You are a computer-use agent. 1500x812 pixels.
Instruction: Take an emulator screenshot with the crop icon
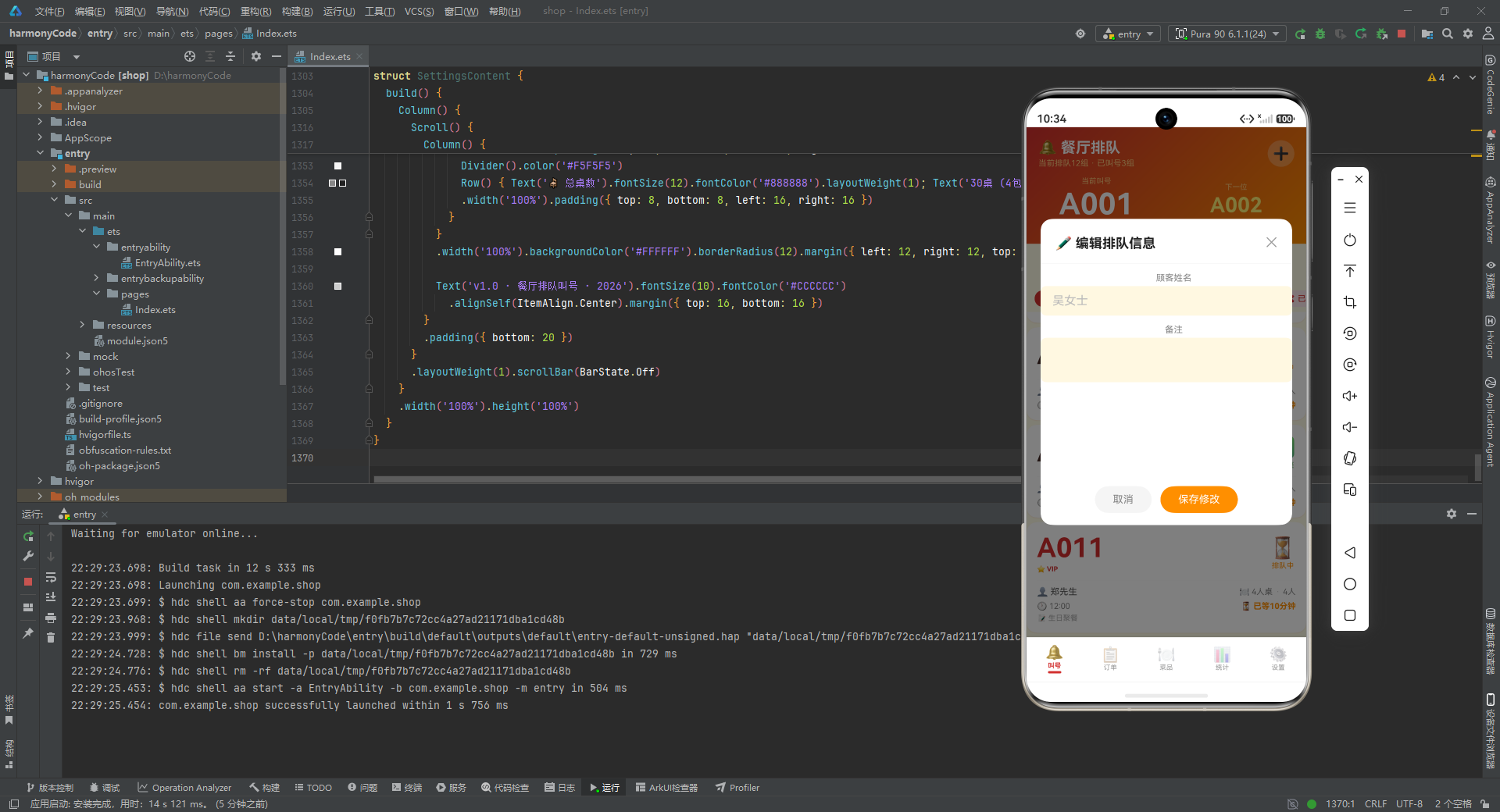[1350, 302]
